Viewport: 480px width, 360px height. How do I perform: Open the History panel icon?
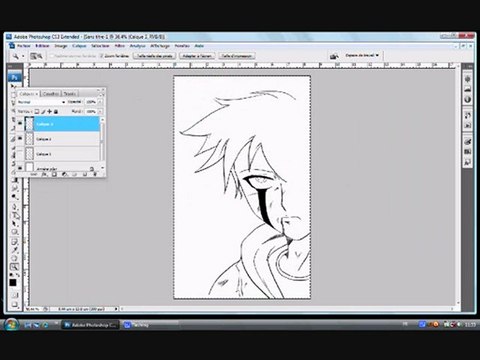468,116
